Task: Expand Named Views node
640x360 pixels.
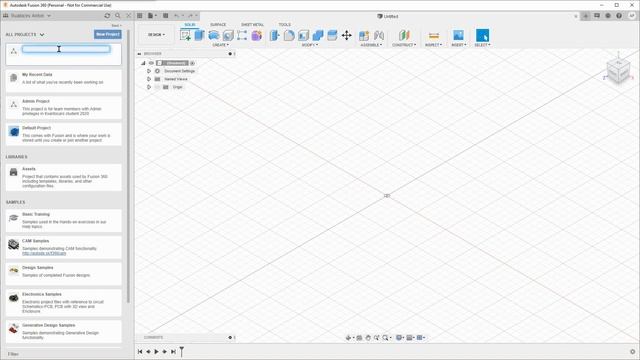Action: coord(149,79)
